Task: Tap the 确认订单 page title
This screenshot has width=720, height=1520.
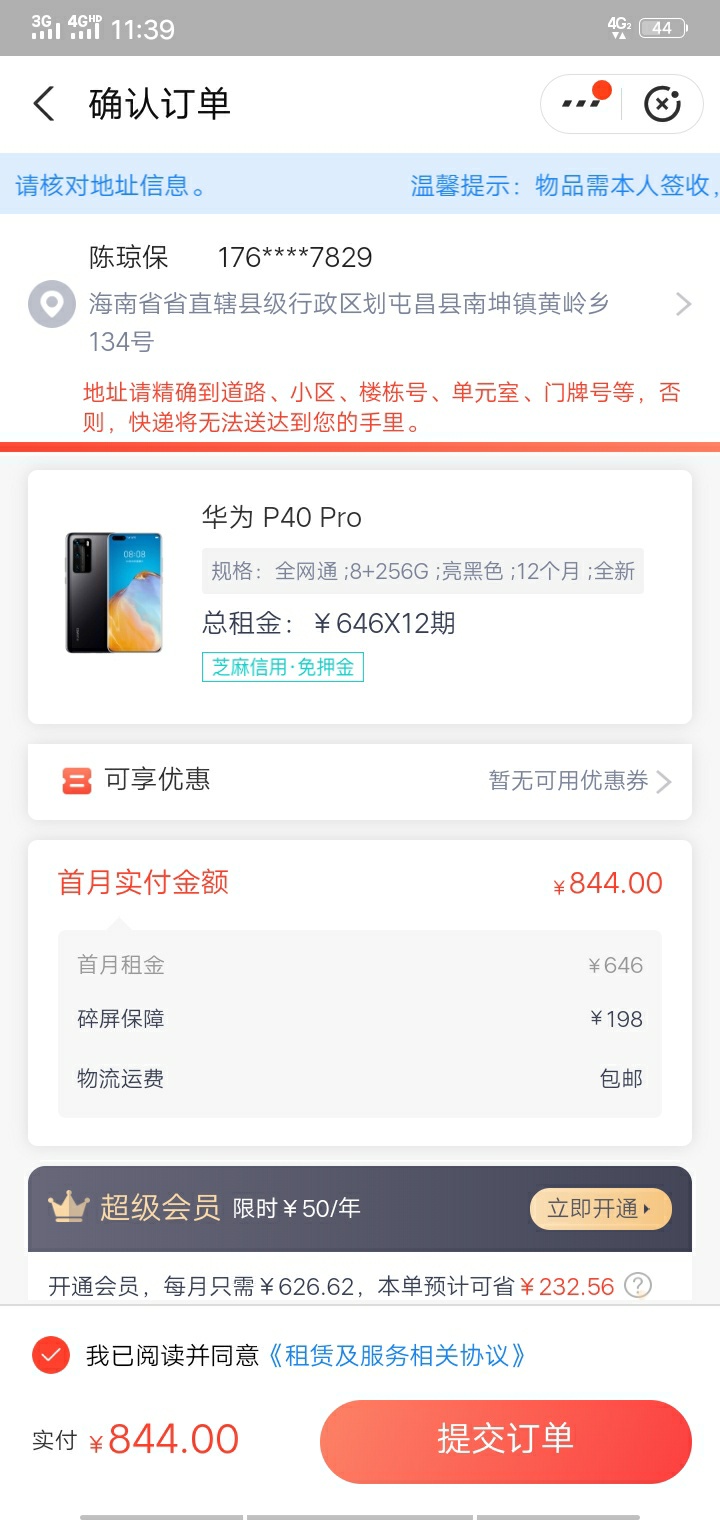Action: 160,104
